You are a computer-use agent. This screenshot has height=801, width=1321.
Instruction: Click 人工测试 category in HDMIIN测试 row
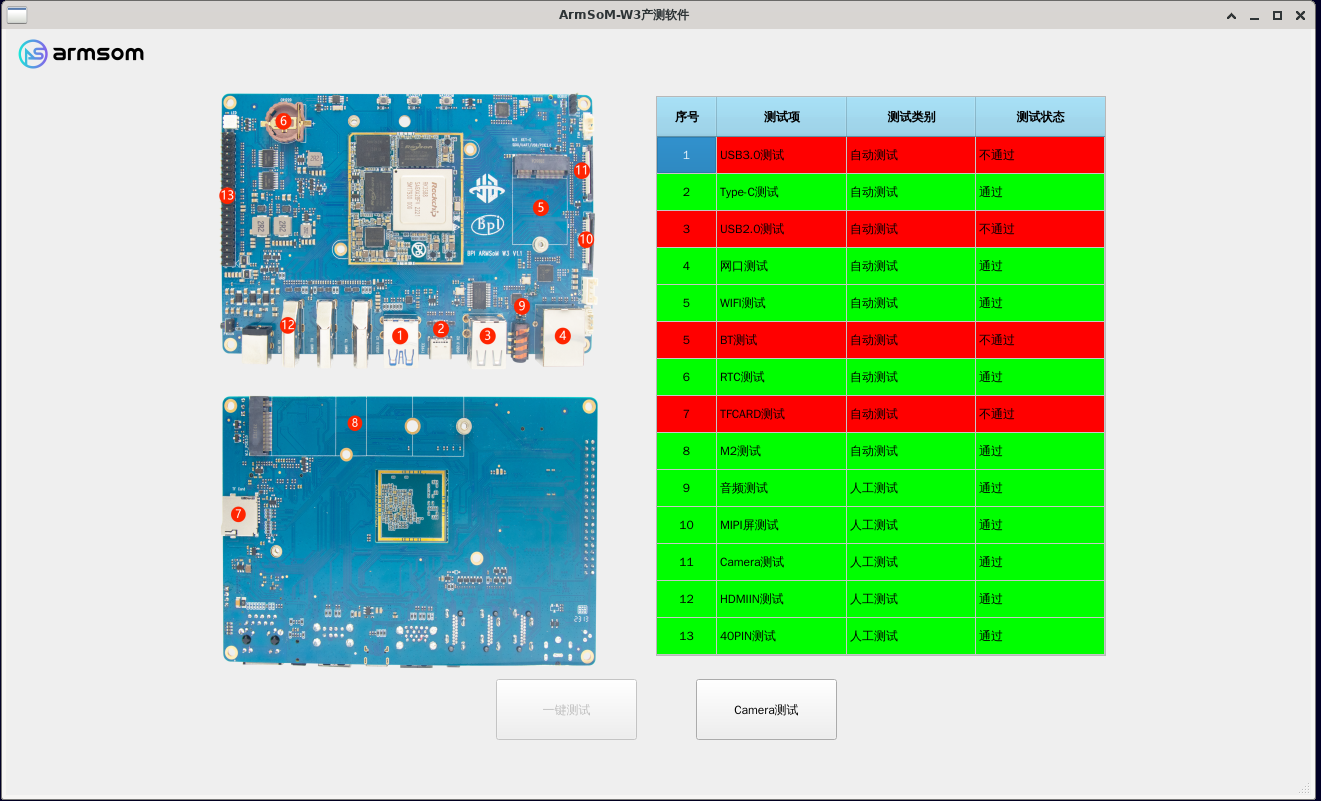click(911, 599)
